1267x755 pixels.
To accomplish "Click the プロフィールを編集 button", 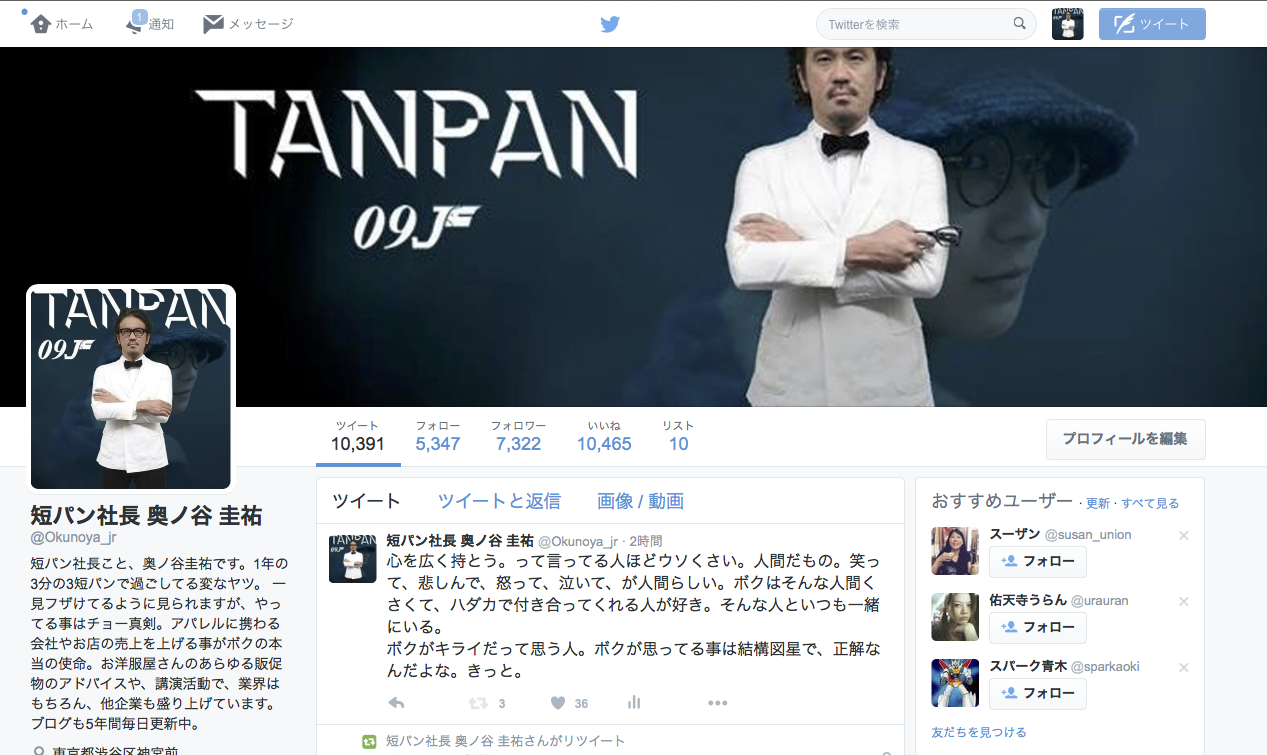I will coord(1125,439).
